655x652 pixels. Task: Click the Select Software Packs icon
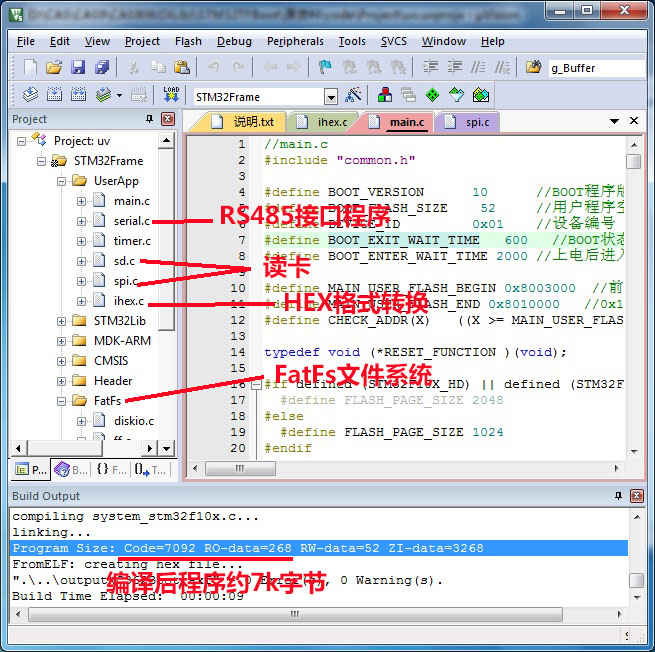(456, 95)
